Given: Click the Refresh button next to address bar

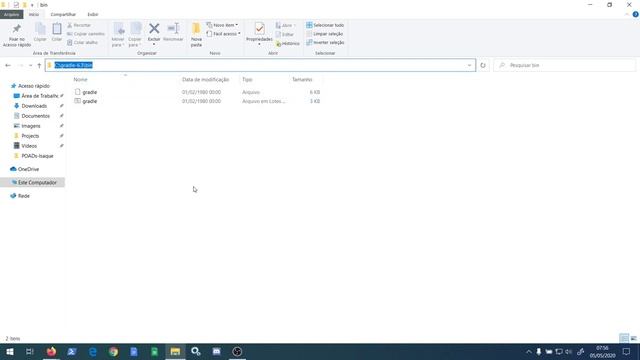Looking at the screenshot, I should [483, 65].
